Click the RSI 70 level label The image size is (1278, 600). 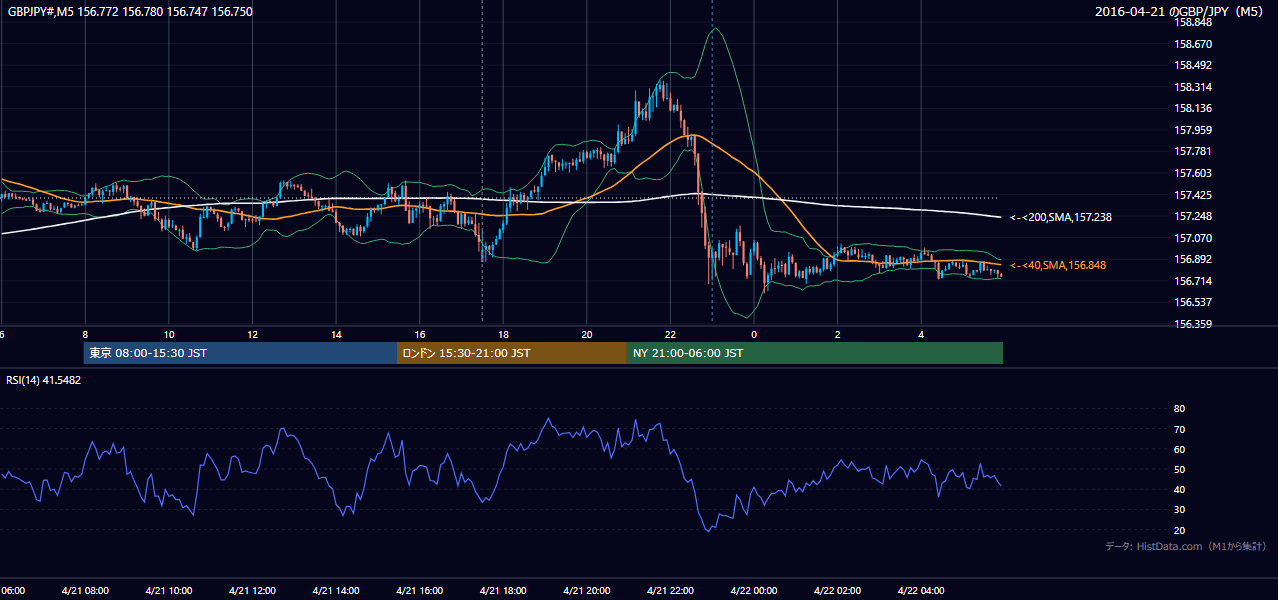(x=1179, y=429)
